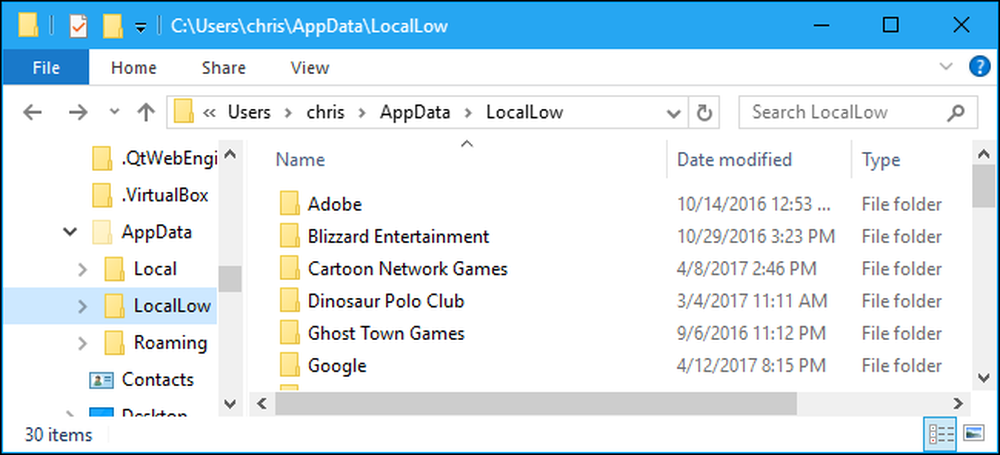Image resolution: width=1000 pixels, height=455 pixels.
Task: Click the Google folder icon
Action: coord(289,366)
